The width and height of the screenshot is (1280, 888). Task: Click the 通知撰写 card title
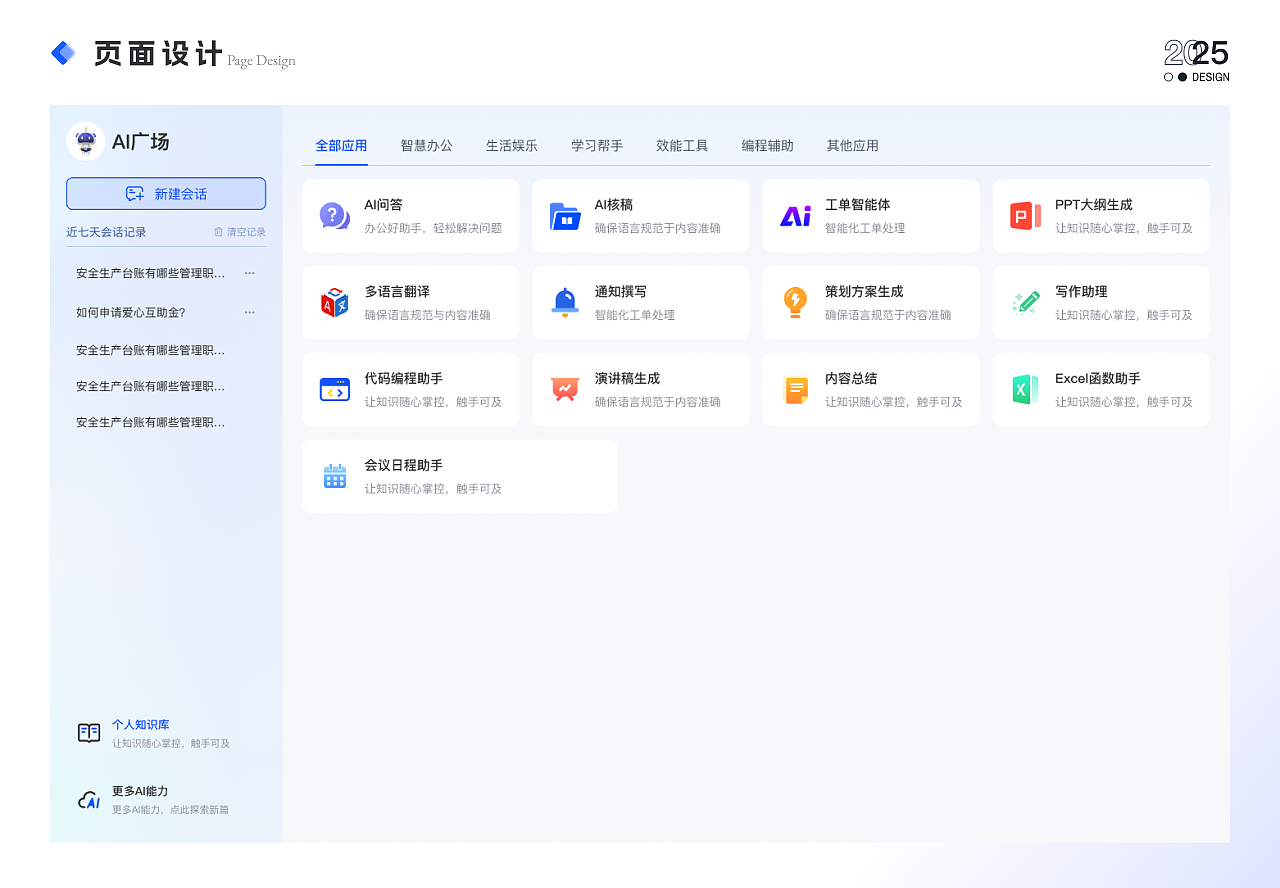620,292
